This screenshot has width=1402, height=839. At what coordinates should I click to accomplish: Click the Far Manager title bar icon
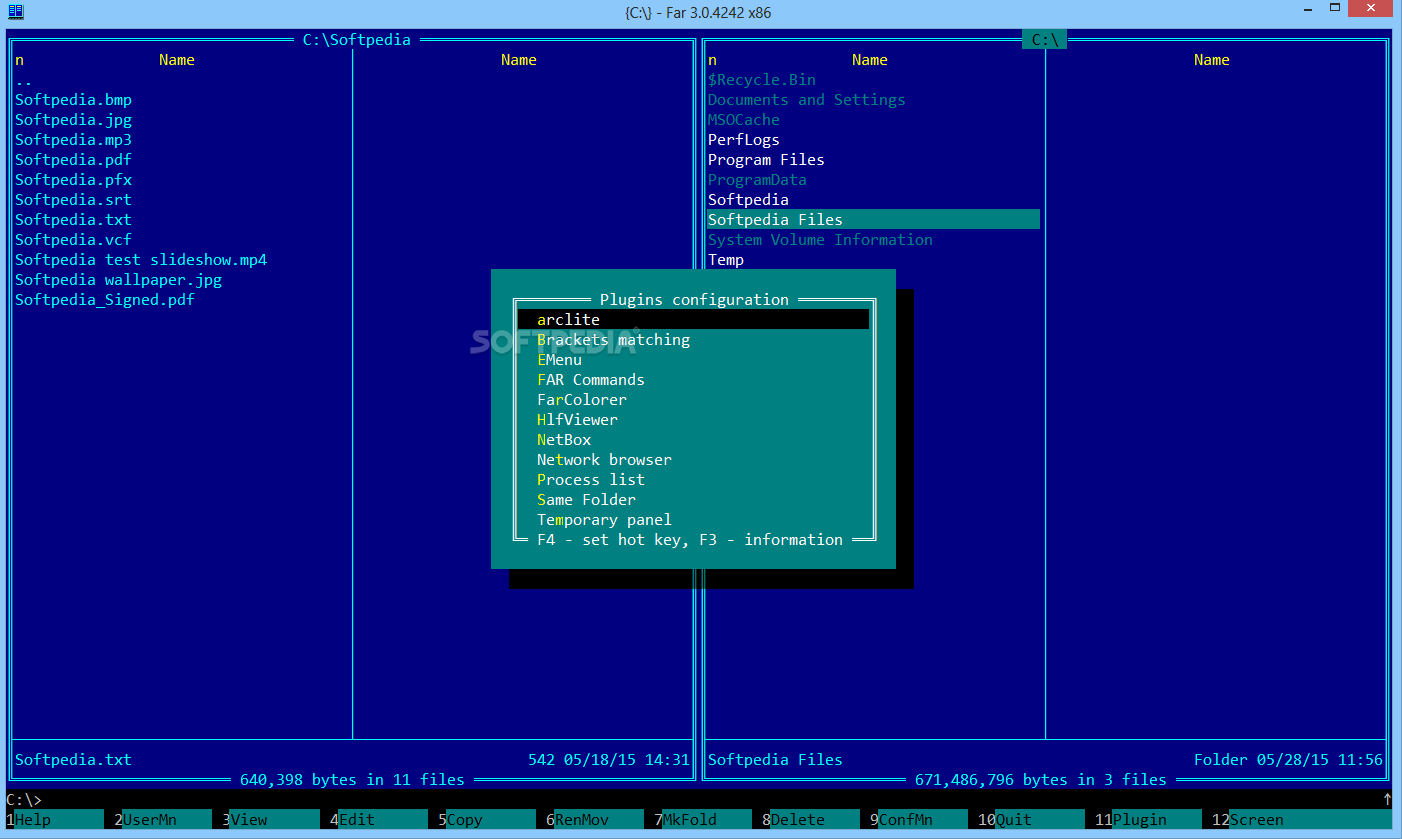point(16,12)
